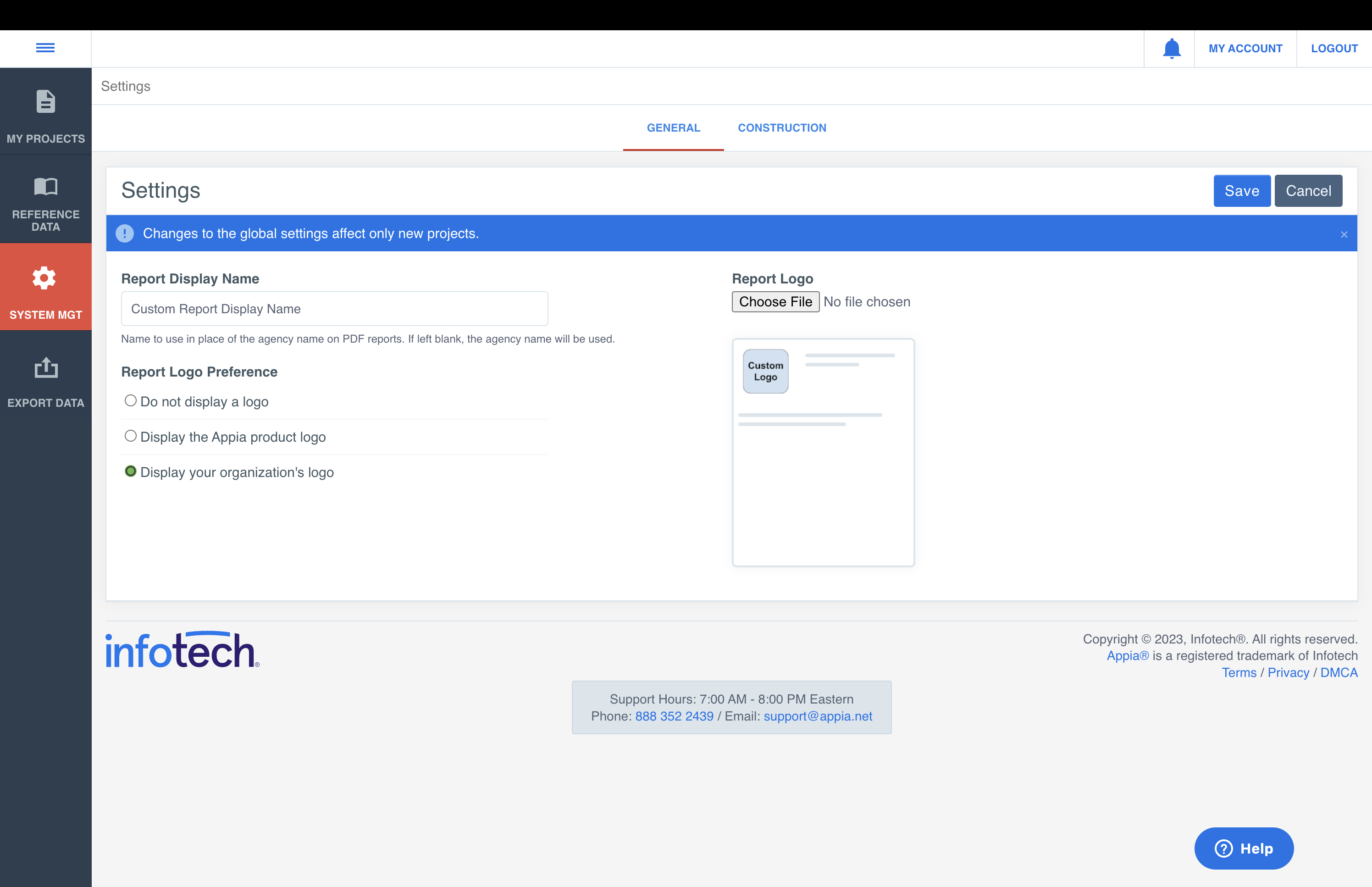Dismiss the blue info banner
Screen dimensions: 1372x887
pyautogui.click(x=1344, y=234)
